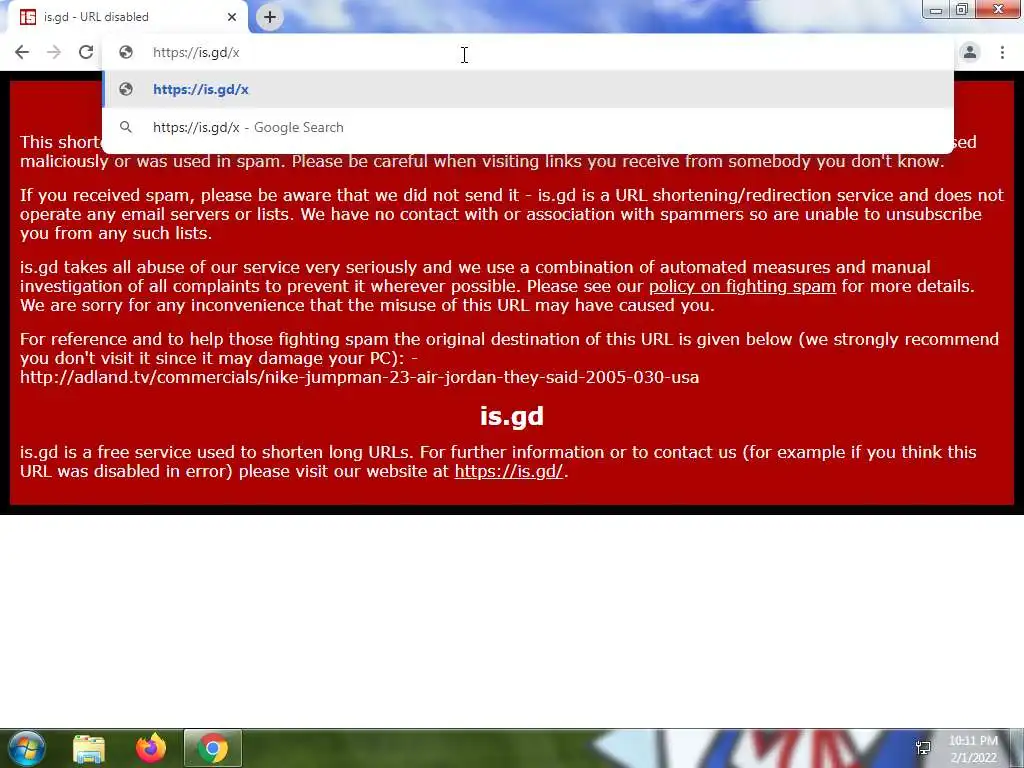Click the network icon in the system tray
The height and width of the screenshot is (768, 1024).
(923, 748)
